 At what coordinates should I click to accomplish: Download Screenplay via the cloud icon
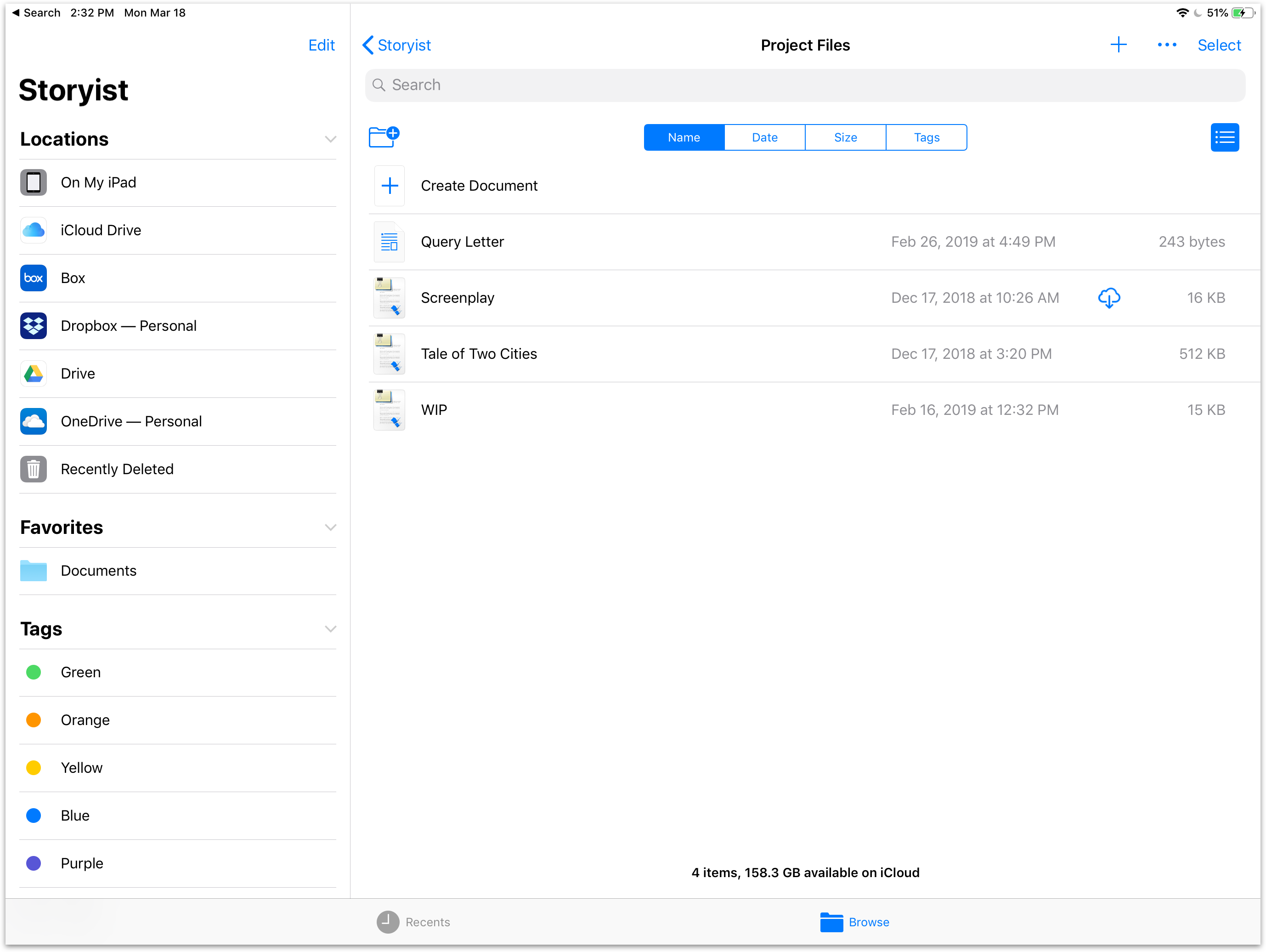click(x=1108, y=298)
